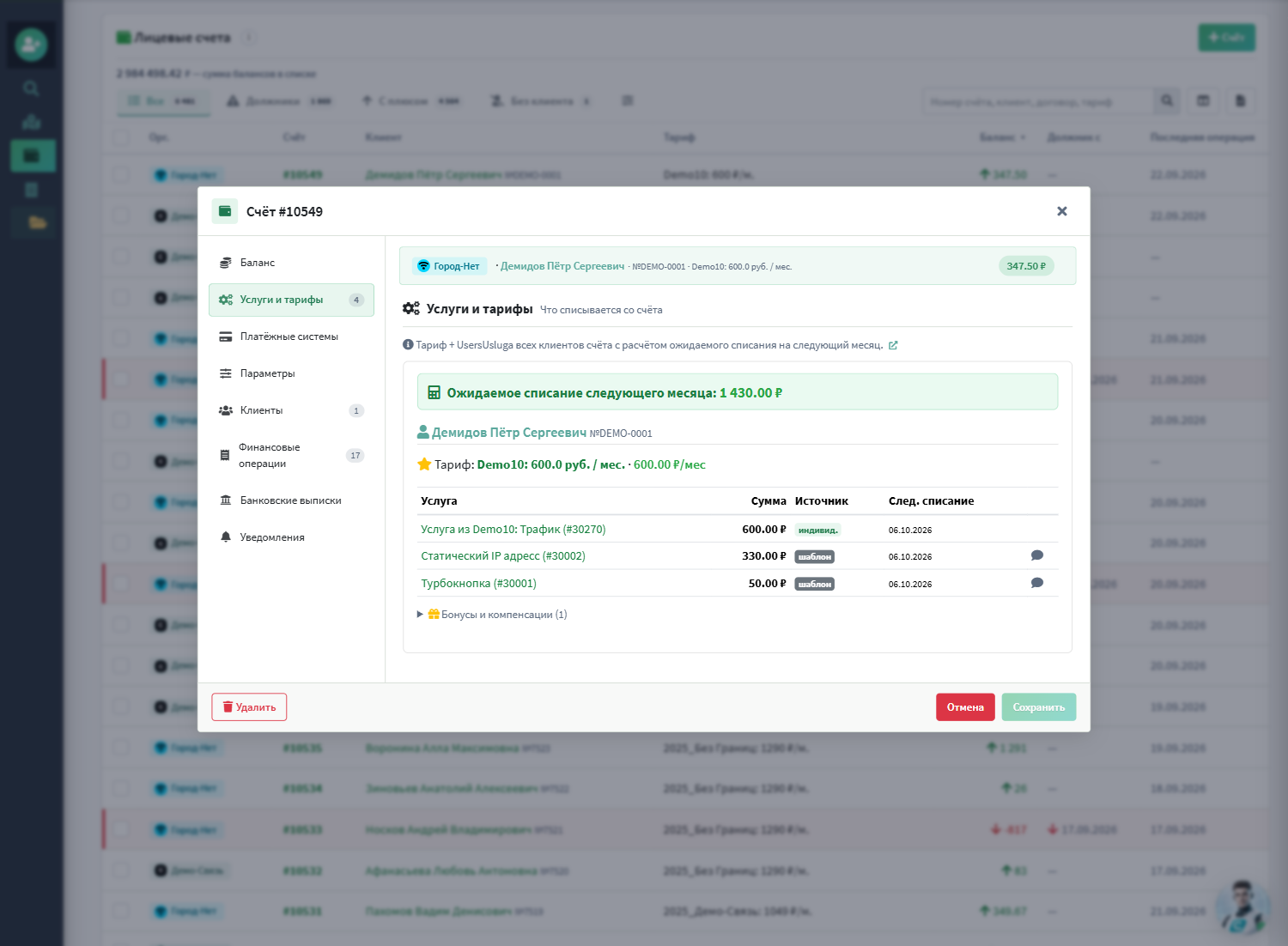Viewport: 1288px width, 946px height.
Task: Go to Платёжные системы section
Action: 291,337
